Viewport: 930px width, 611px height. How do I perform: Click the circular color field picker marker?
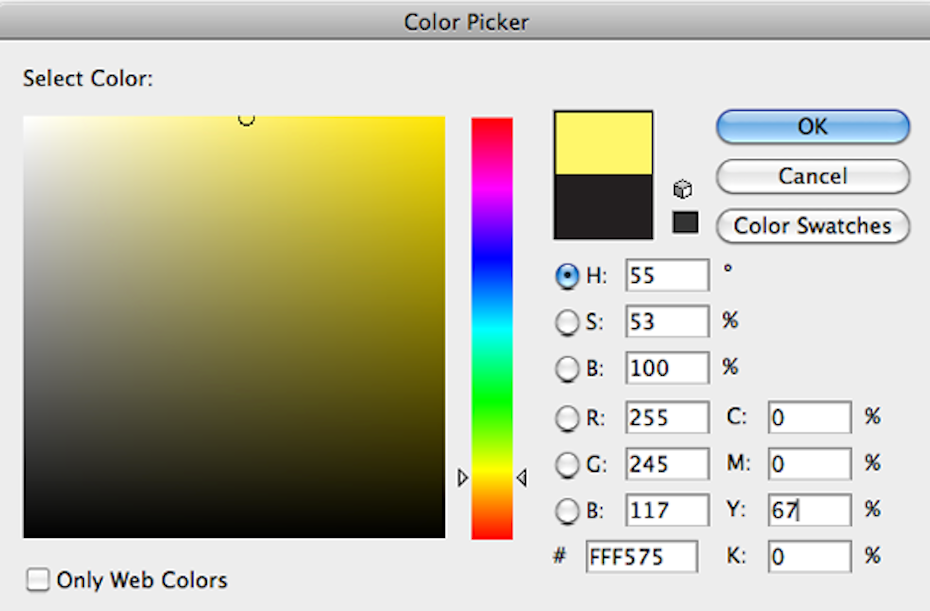click(246, 119)
